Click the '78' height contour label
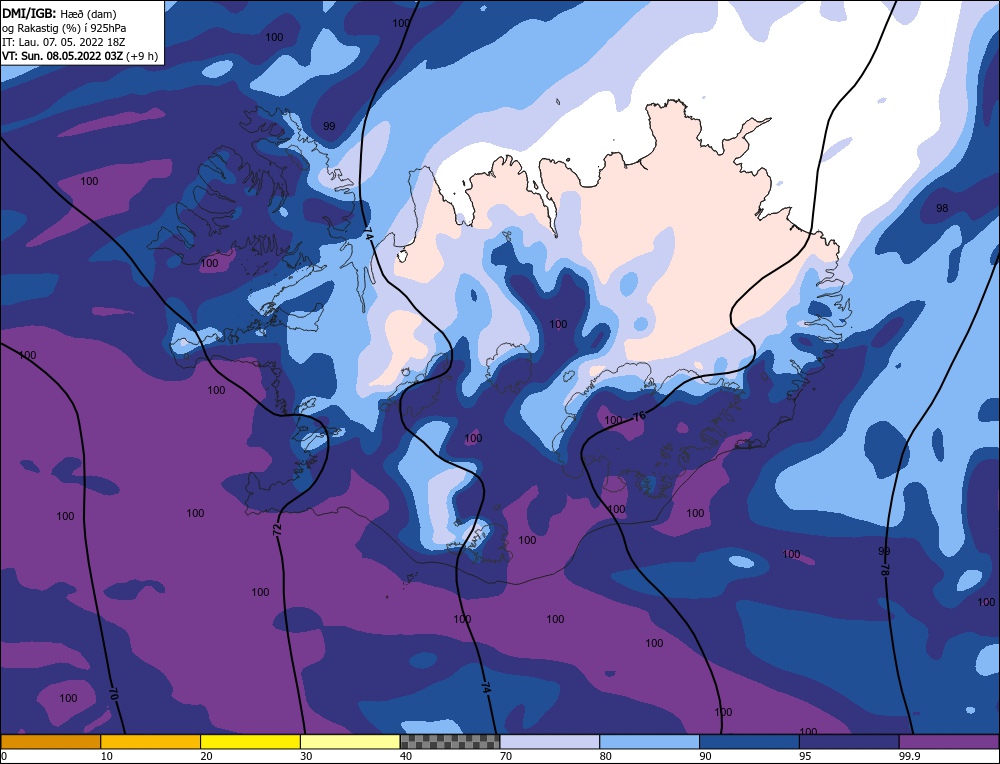This screenshot has height=764, width=1000. [x=884, y=569]
